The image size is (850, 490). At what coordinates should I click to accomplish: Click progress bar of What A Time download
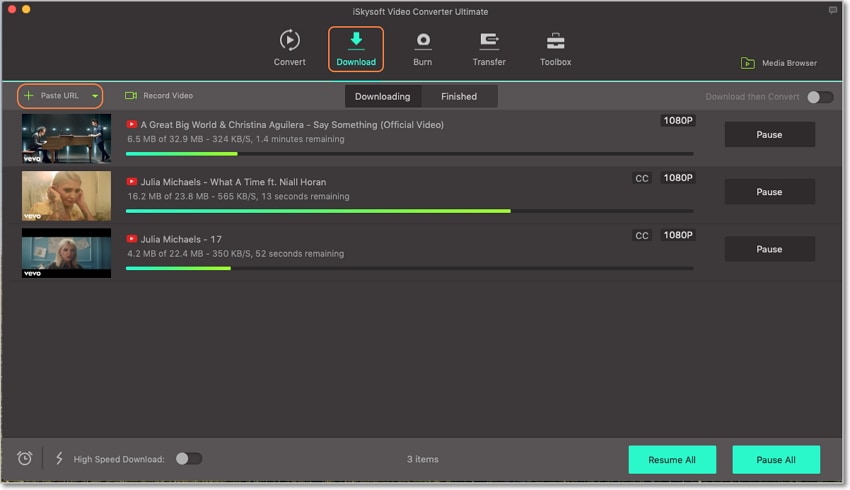(410, 211)
